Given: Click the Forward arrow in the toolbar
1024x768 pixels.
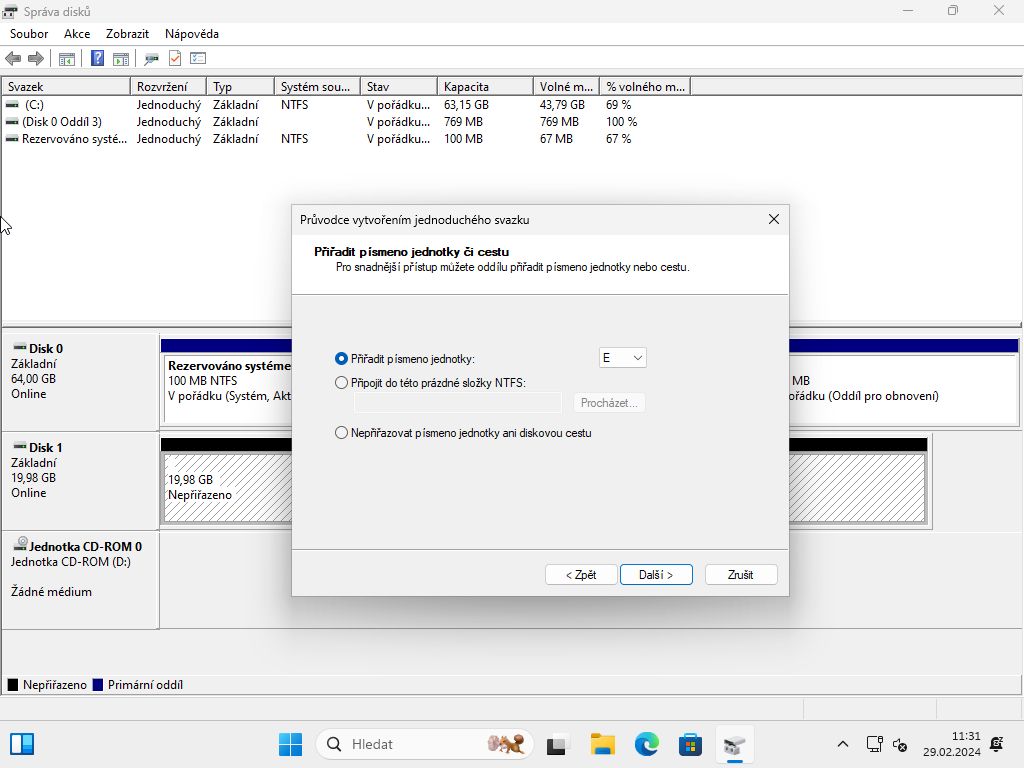Looking at the screenshot, I should pyautogui.click(x=36, y=59).
